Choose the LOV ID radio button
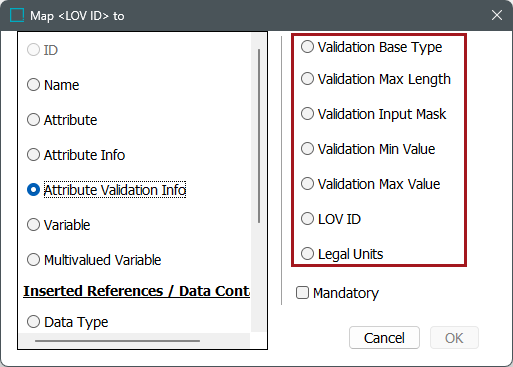 [x=307, y=219]
